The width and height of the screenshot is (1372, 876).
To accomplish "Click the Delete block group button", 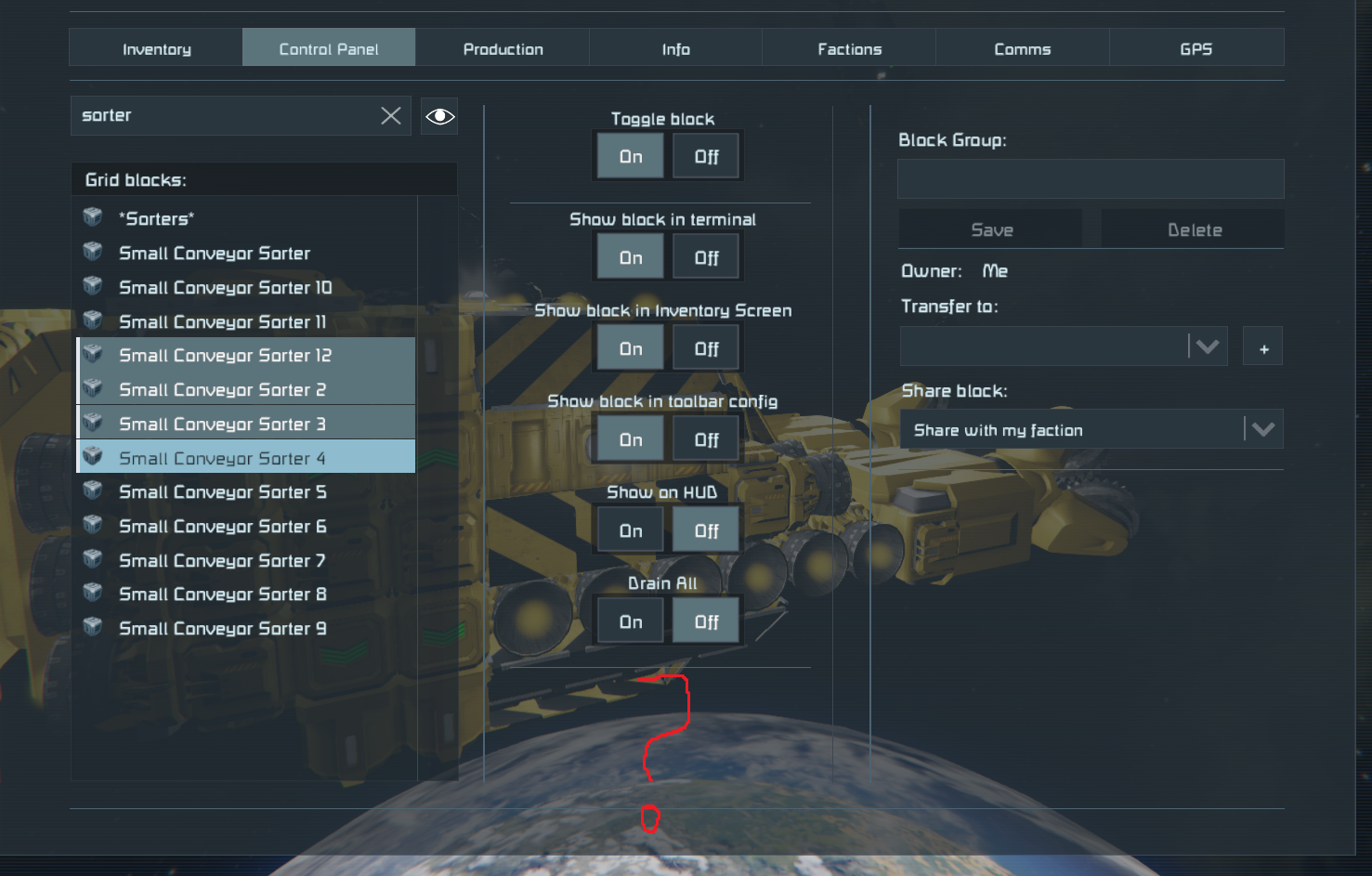I will [x=1194, y=229].
